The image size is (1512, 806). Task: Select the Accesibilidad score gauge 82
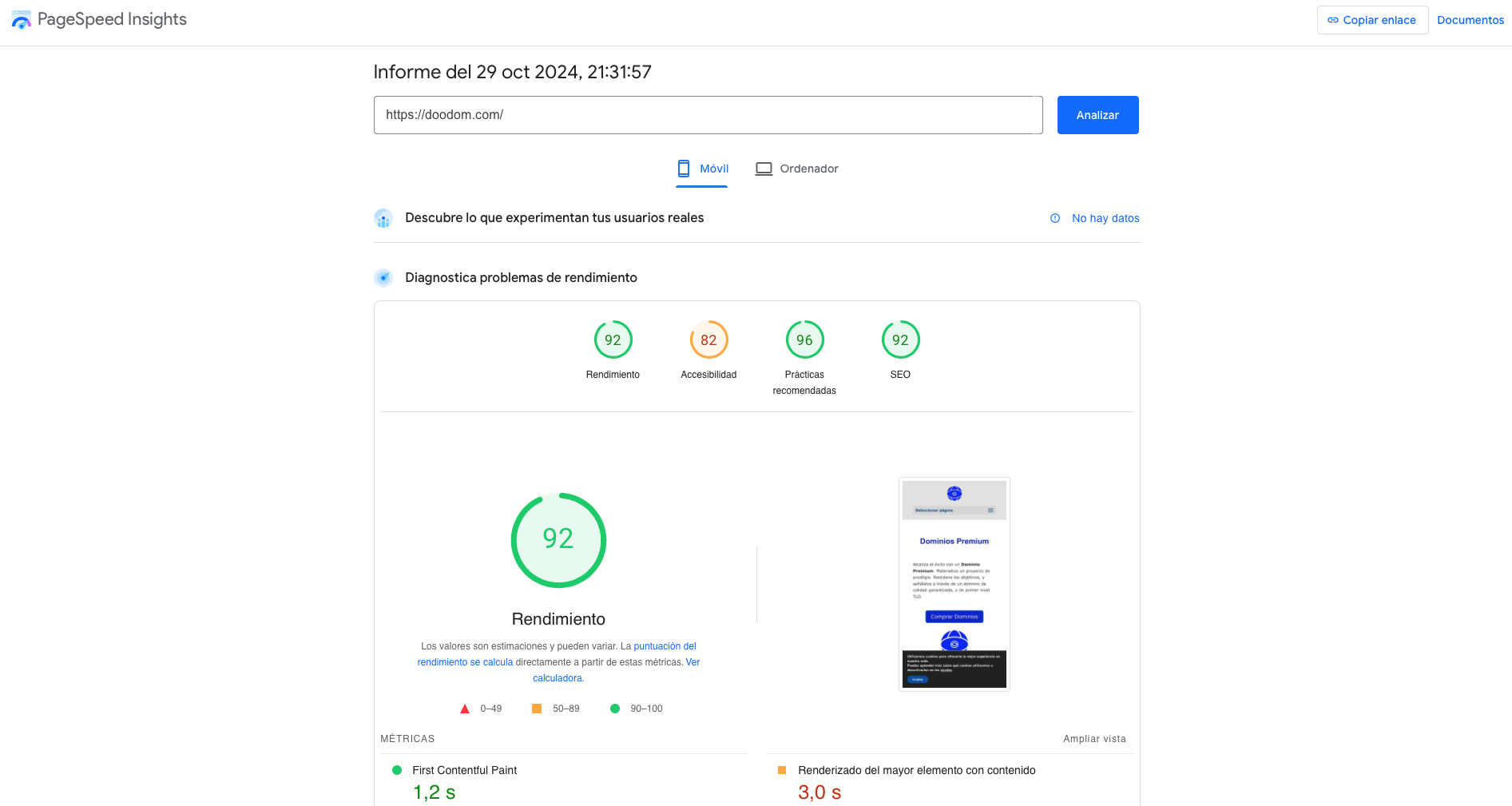[709, 339]
